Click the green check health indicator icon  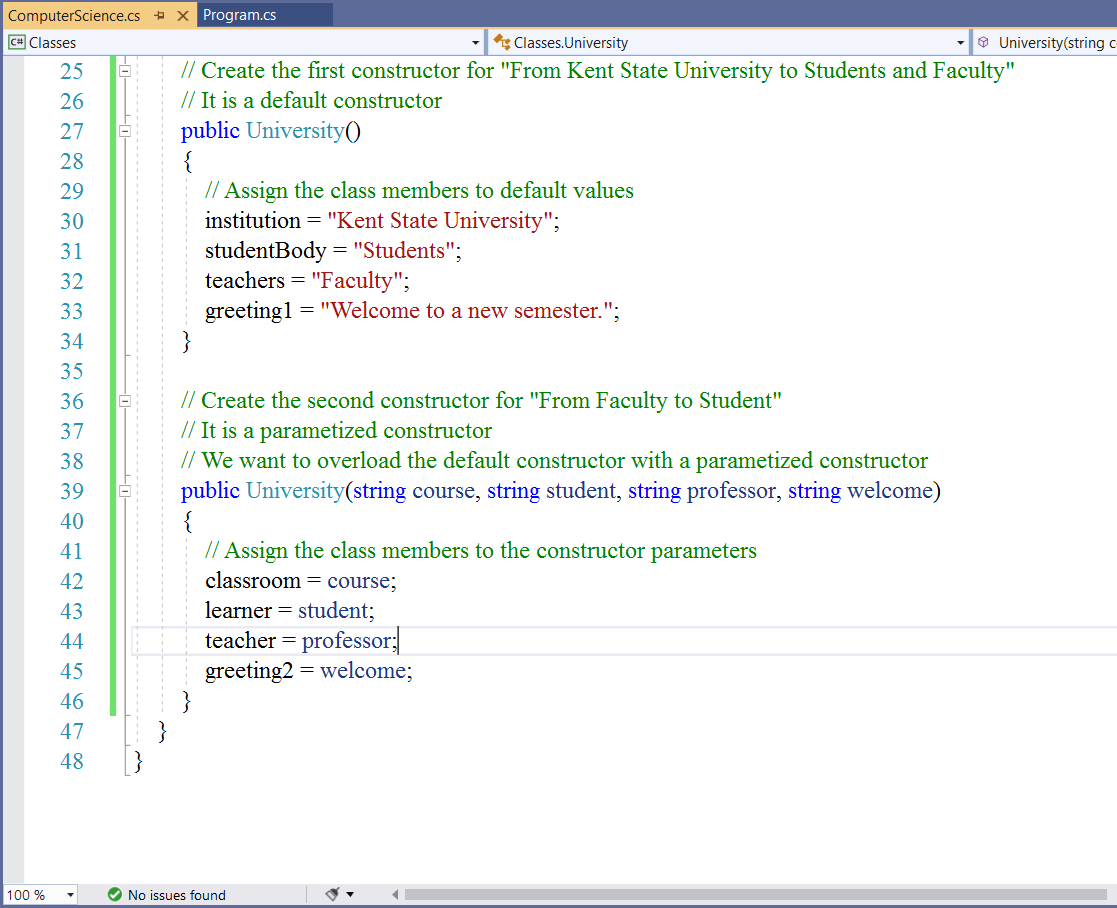point(114,895)
